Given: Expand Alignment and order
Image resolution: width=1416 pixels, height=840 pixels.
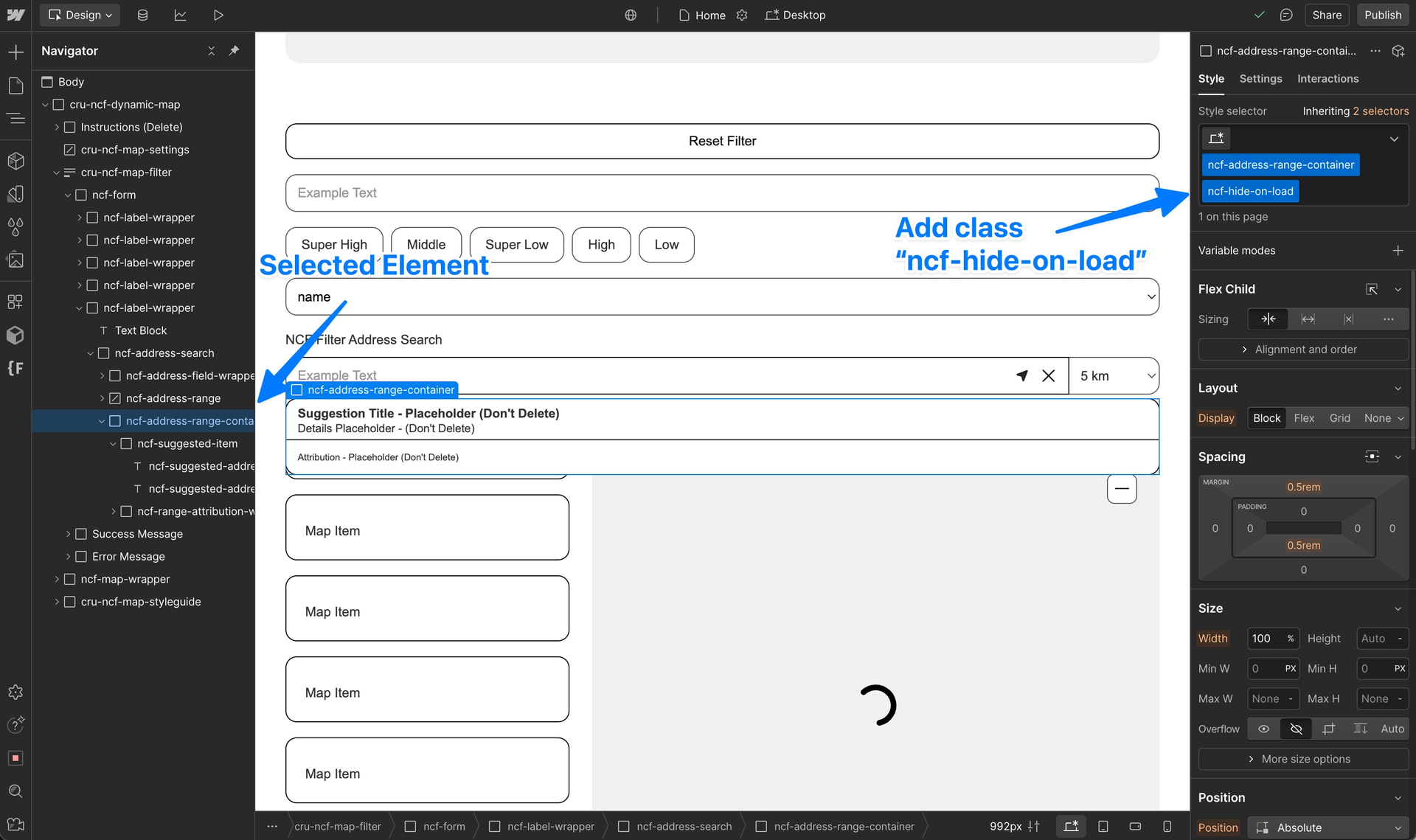Looking at the screenshot, I should (1303, 350).
